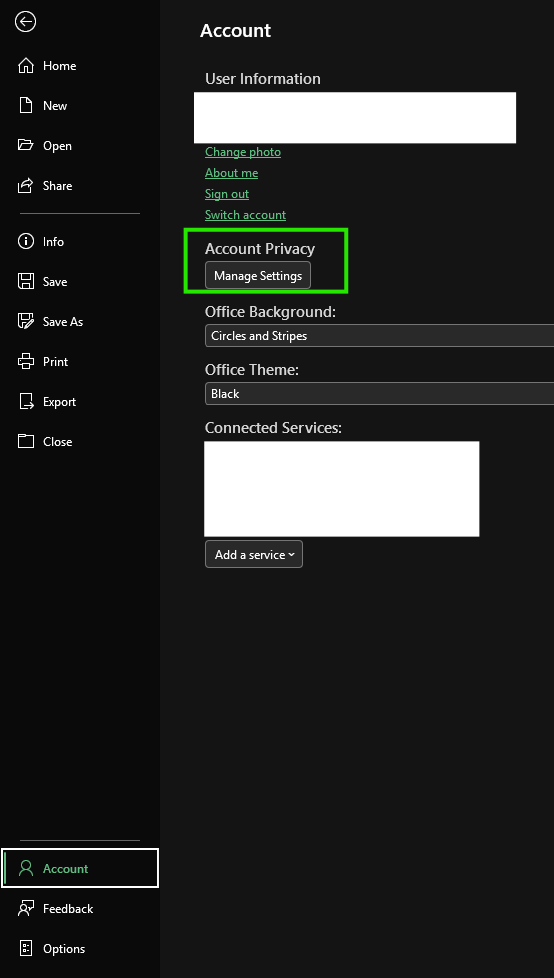Select the Feedback label

68,909
